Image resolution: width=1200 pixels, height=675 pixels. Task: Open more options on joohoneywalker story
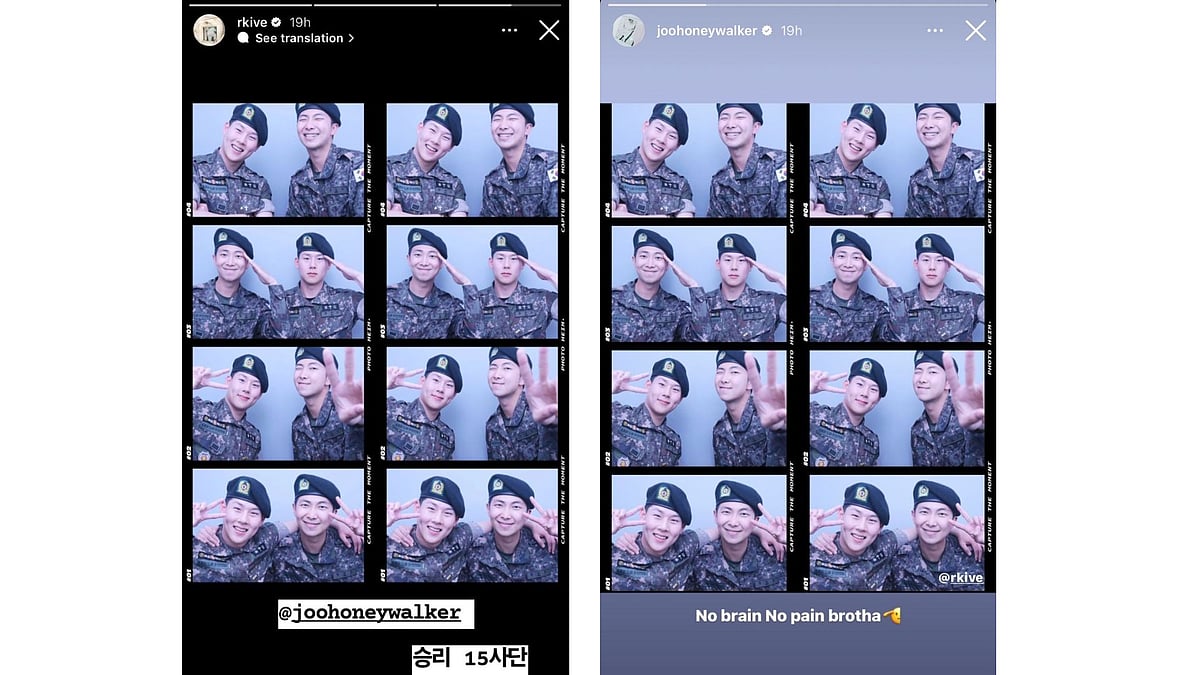935,31
